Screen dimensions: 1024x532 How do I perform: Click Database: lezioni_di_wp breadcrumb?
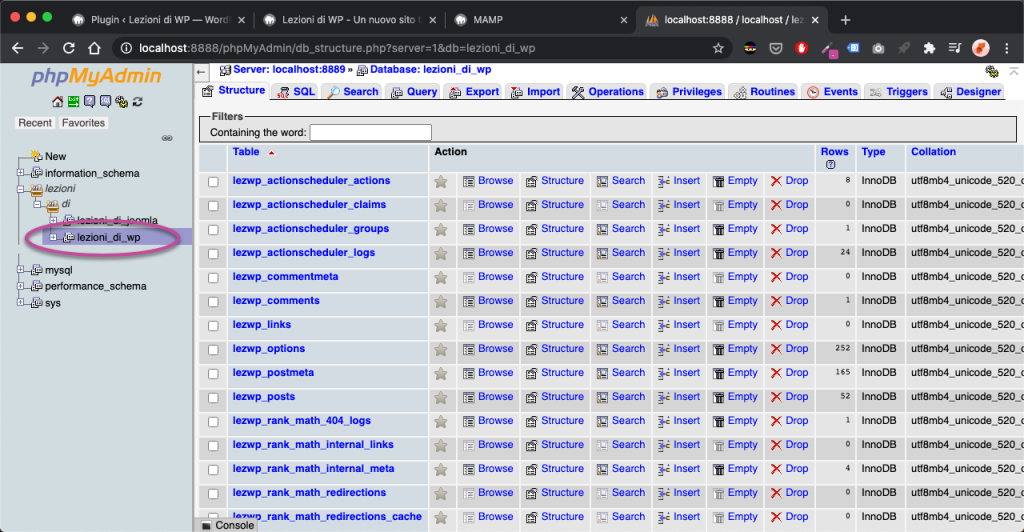(430, 69)
